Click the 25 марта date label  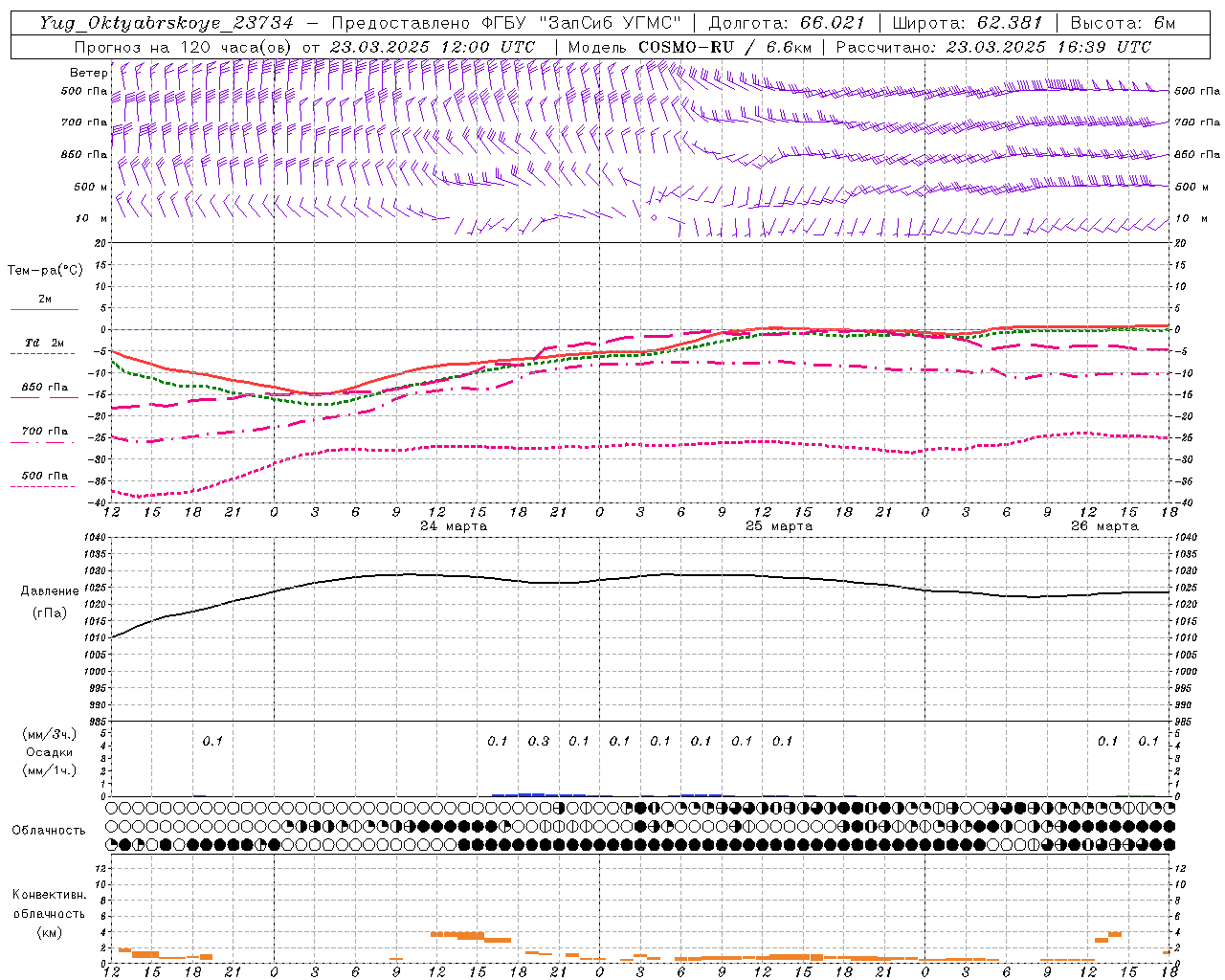pos(779,526)
